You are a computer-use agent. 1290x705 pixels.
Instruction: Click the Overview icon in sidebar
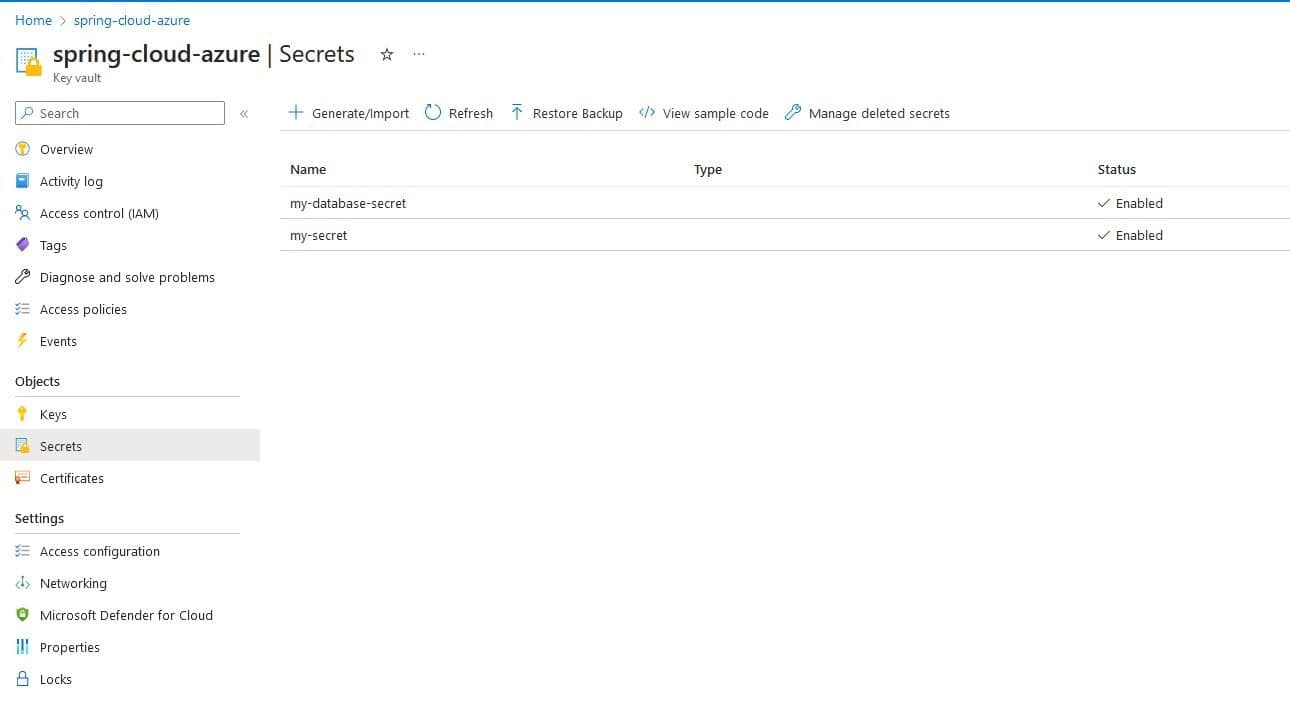click(23, 149)
